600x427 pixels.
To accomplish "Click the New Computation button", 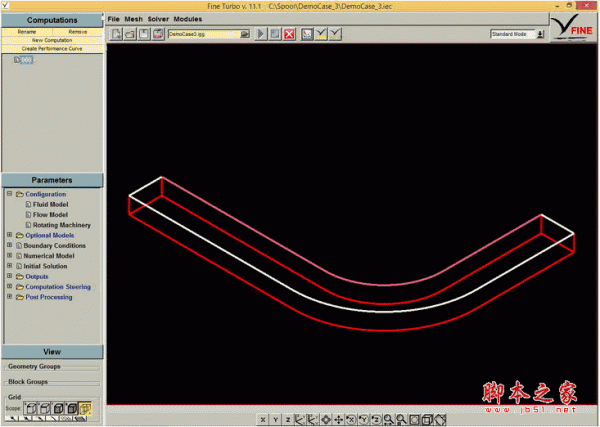I will tap(52, 40).
